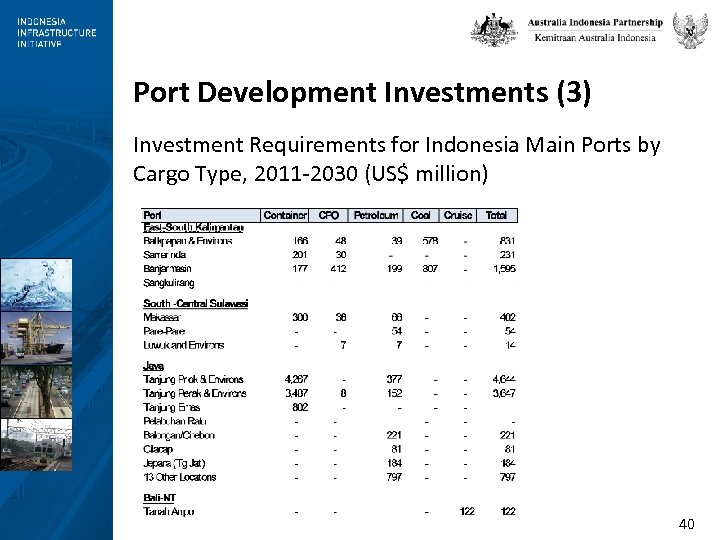Image resolution: width=720 pixels, height=540 pixels.
Task: Click the 'Pare-Pare' row label
Action: click(164, 331)
